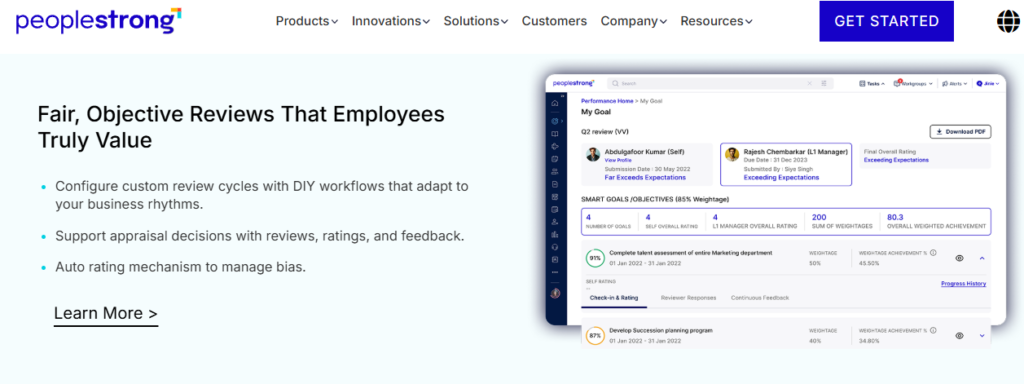Click the 'Q2 review (VV)' label
Screen dimensions: 1024x384
pyautogui.click(x=605, y=131)
